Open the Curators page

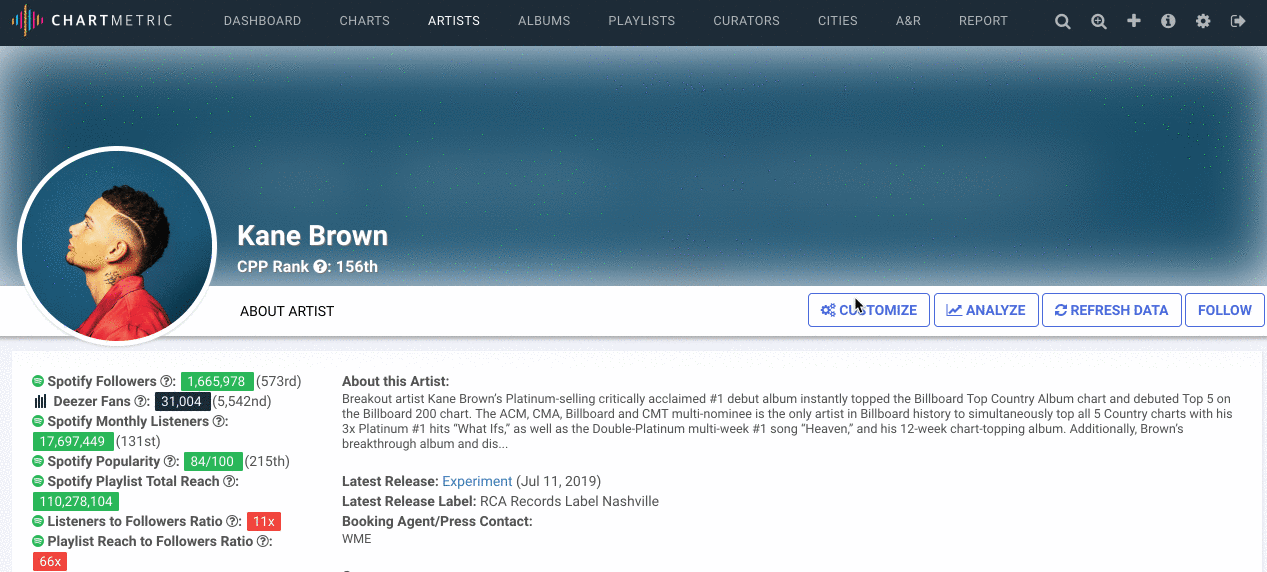point(746,21)
